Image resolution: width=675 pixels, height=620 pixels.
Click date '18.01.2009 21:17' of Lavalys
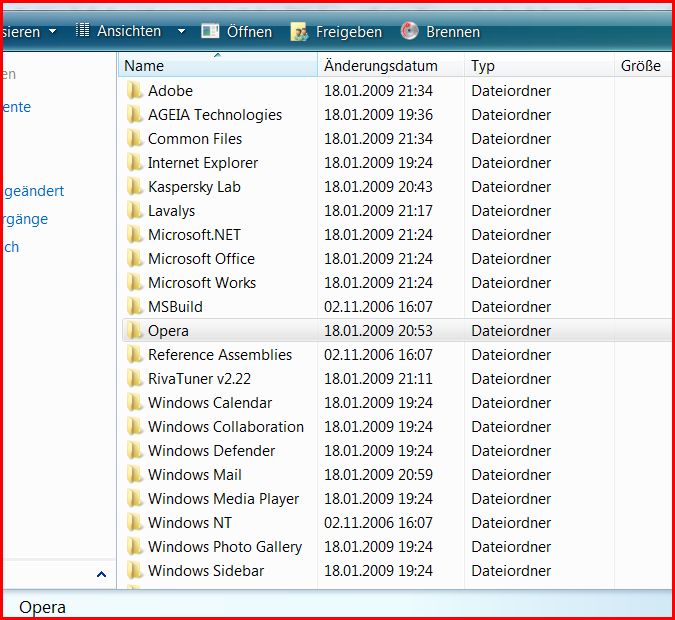coord(378,211)
